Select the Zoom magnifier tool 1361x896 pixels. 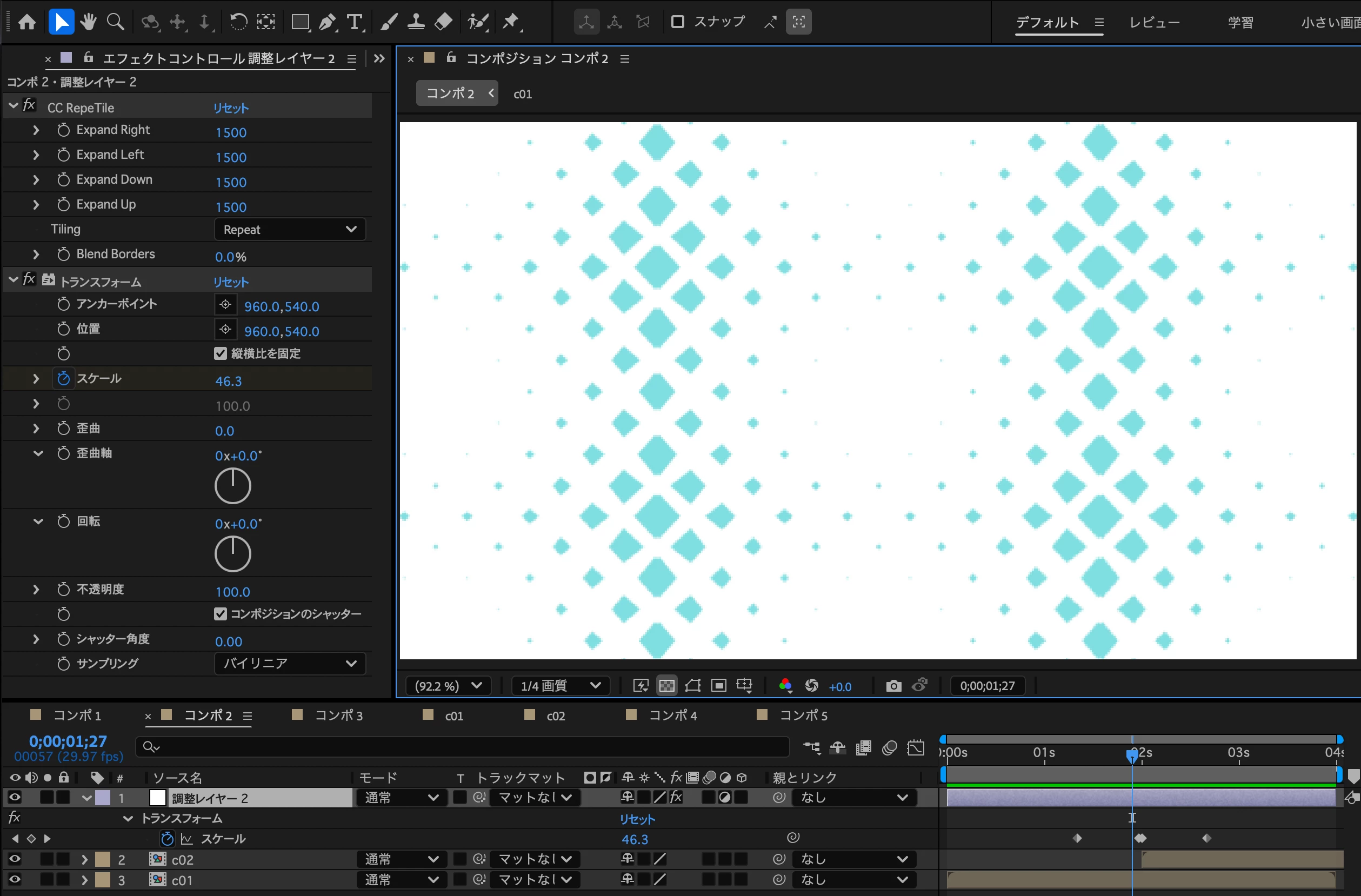click(116, 22)
